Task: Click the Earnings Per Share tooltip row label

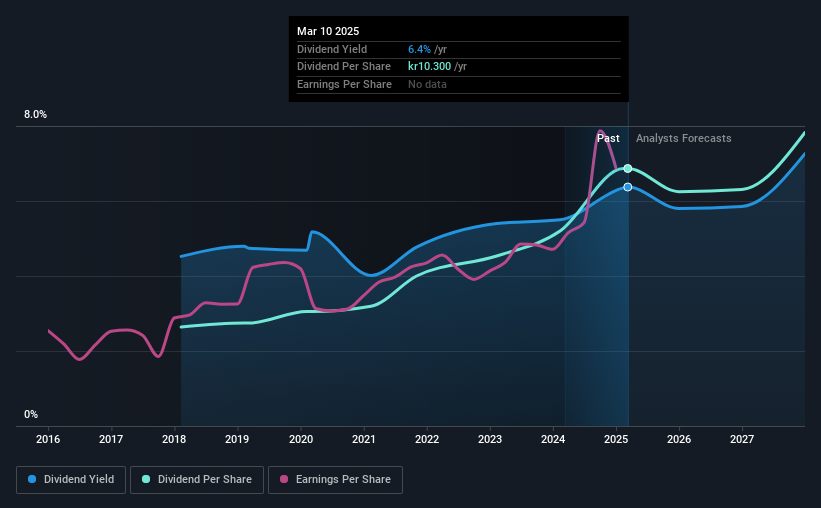Action: 344,84
